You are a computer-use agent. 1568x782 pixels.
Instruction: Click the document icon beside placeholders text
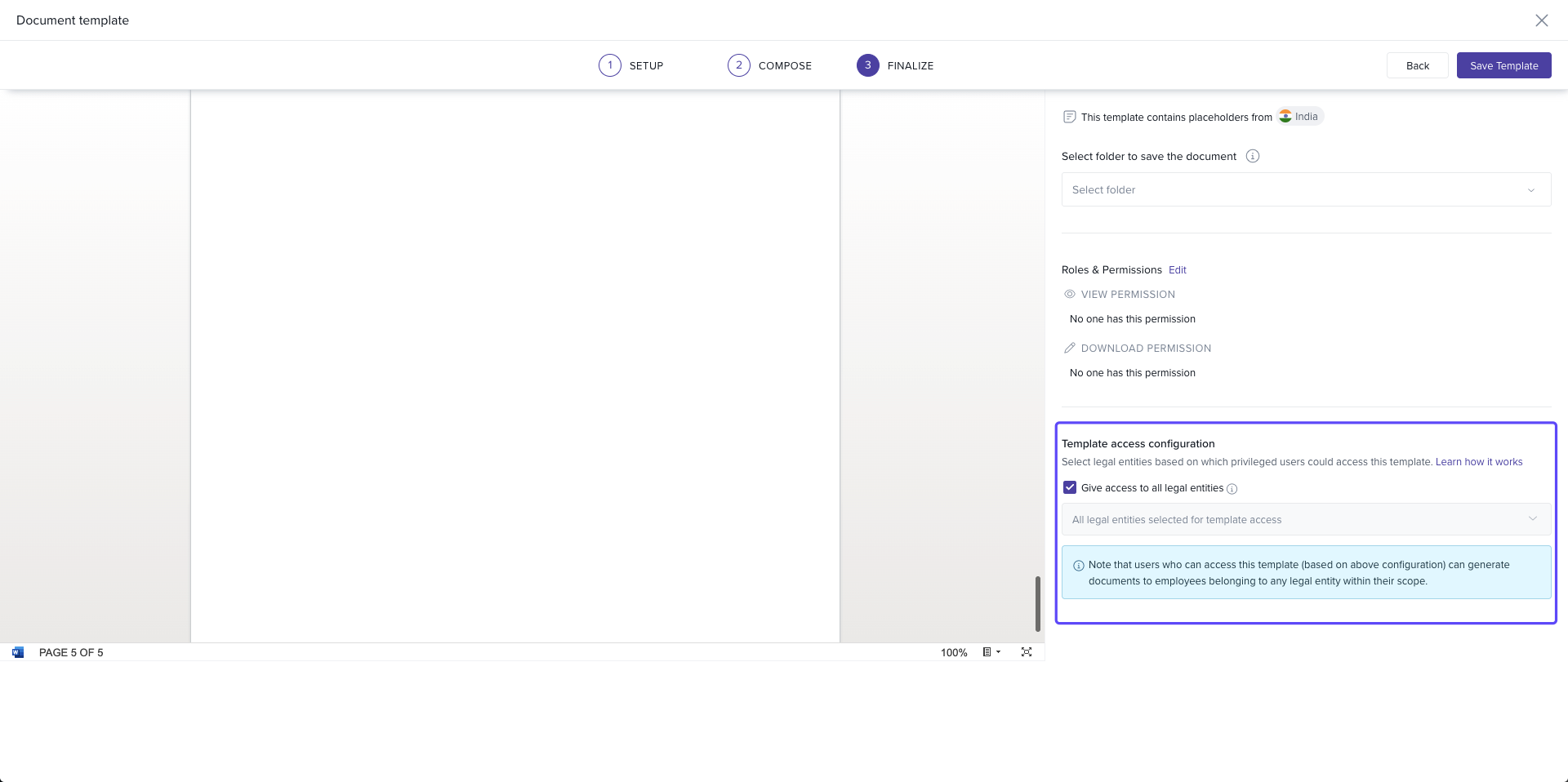coord(1069,117)
